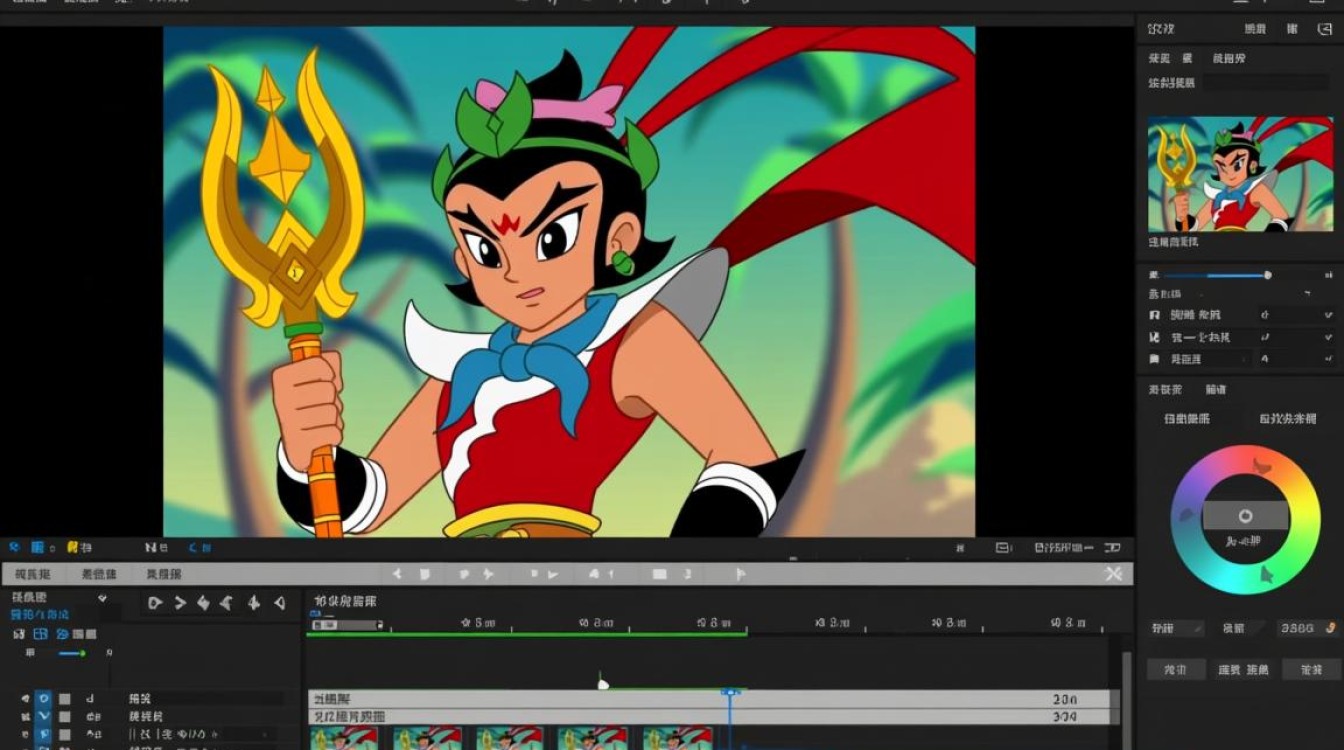The image size is (1344, 750).
Task: Click the right button in bottom-right button row
Action: point(1310,669)
